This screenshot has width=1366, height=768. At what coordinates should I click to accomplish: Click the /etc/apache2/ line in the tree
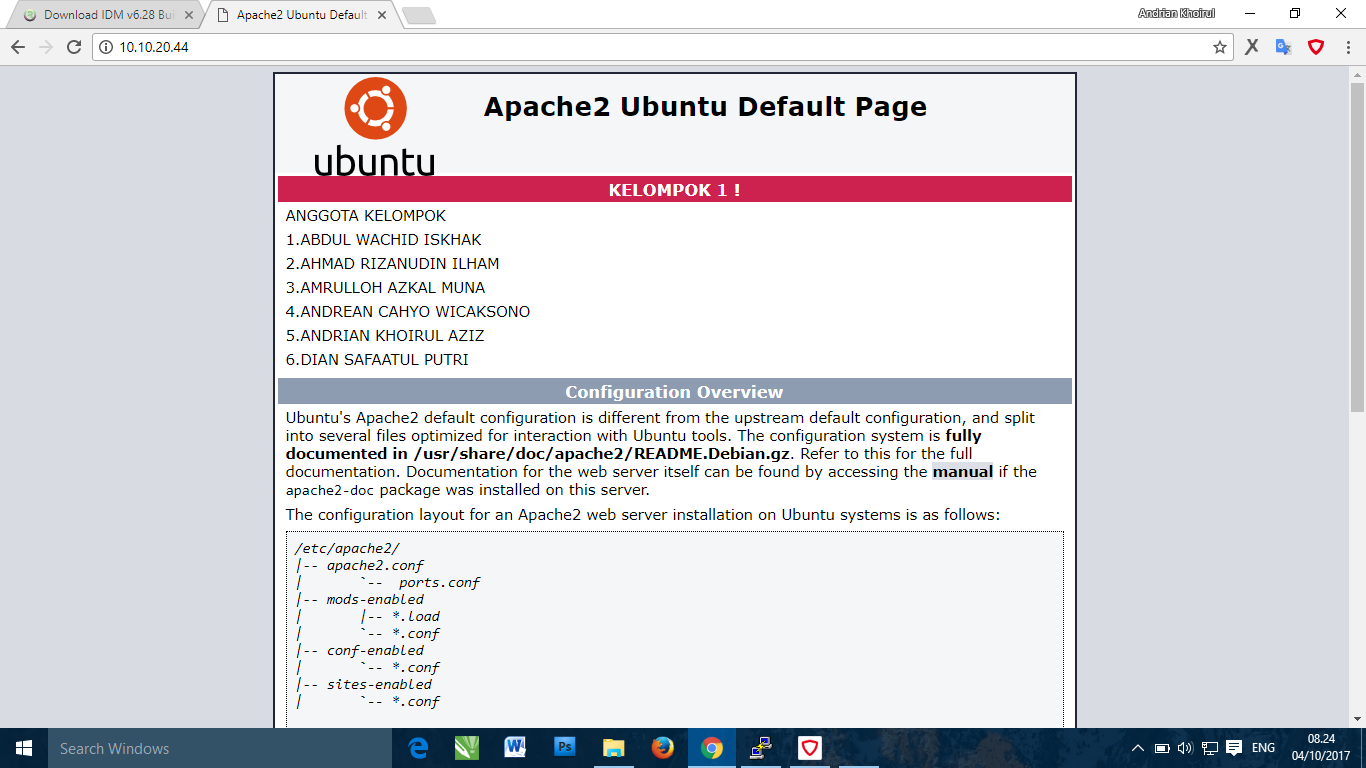[x=347, y=548]
